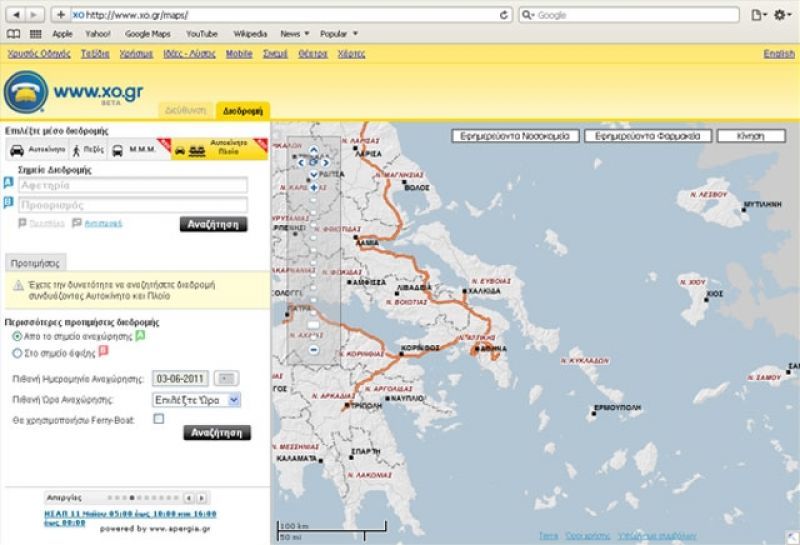This screenshot has width=800, height=545.
Task: Click the Κίνηση traffic button
Action: [751, 136]
